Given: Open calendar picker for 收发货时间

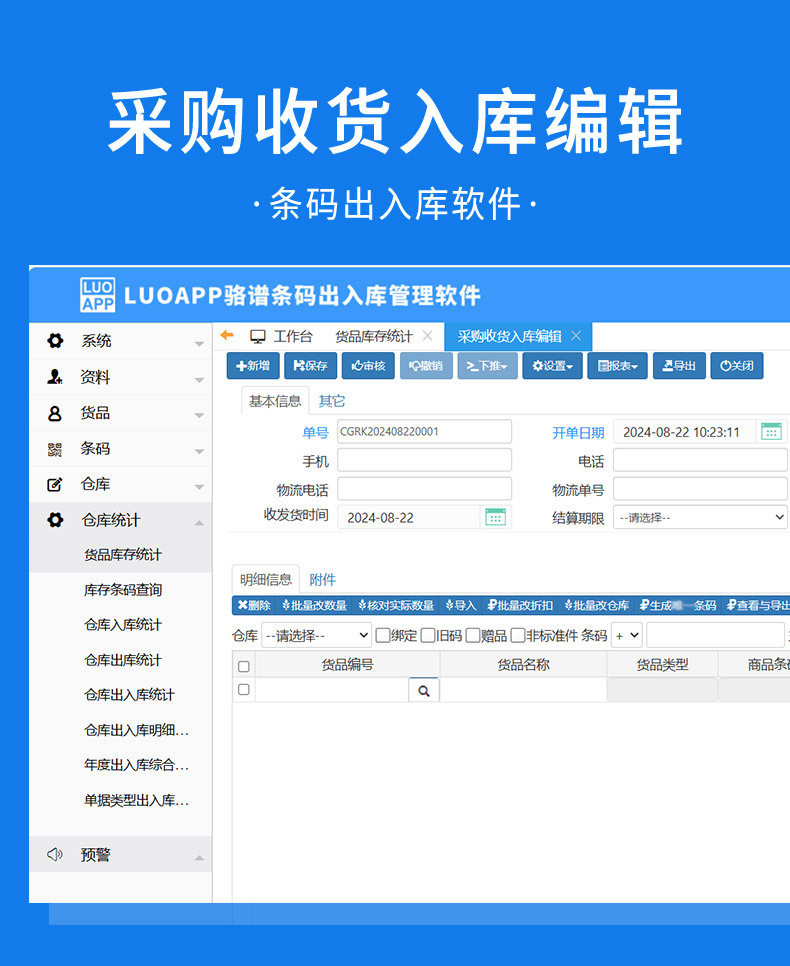Looking at the screenshot, I should click(495, 517).
